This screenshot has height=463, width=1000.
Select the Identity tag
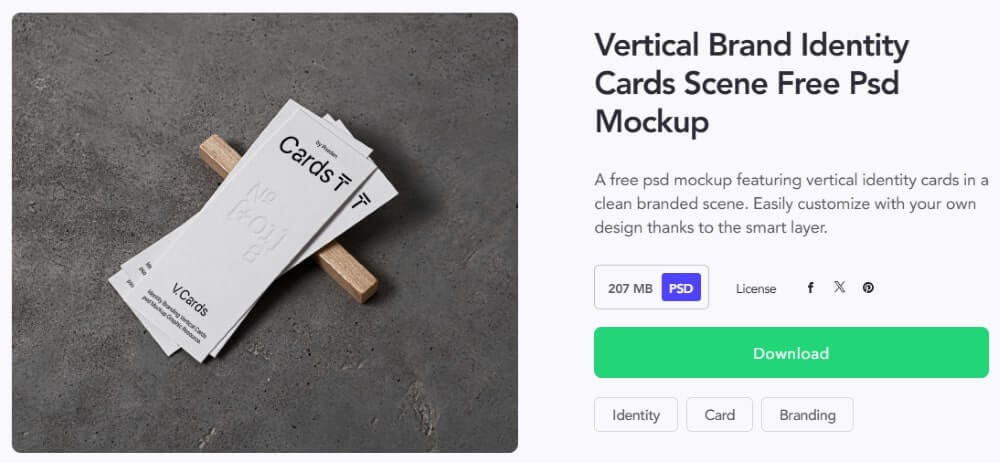tap(636, 415)
